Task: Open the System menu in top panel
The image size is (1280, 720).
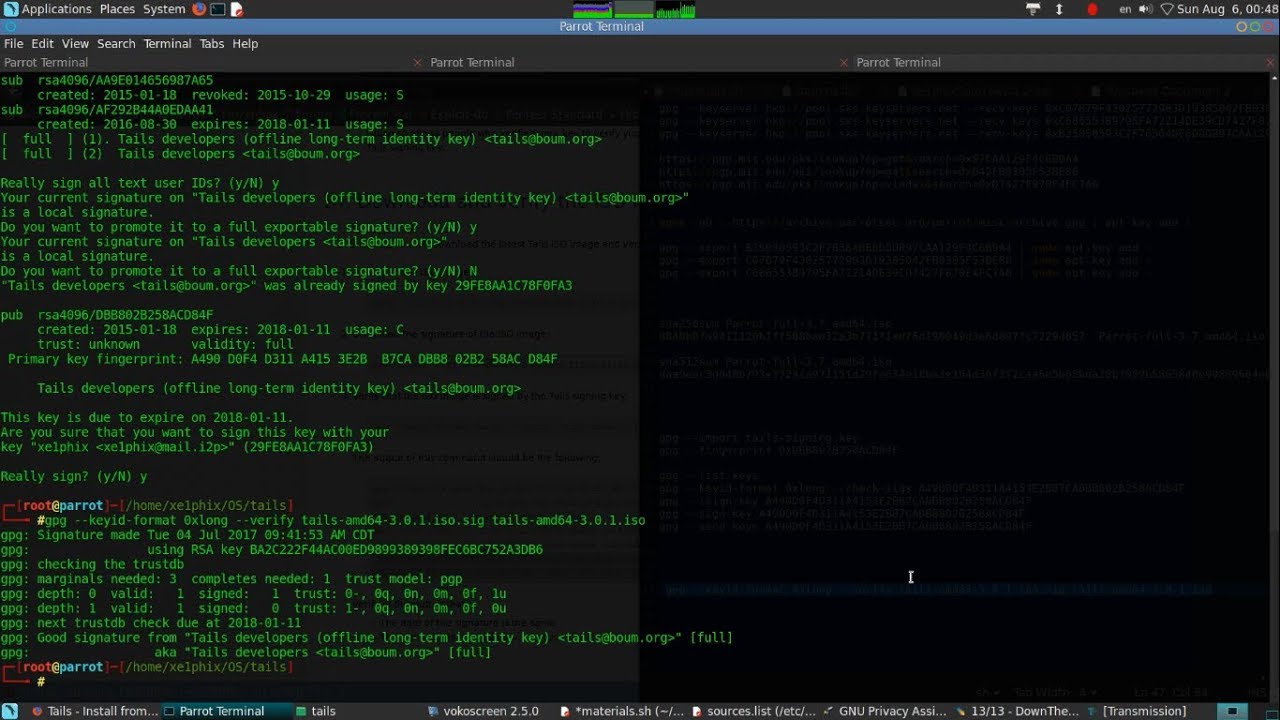Action: click(x=164, y=9)
